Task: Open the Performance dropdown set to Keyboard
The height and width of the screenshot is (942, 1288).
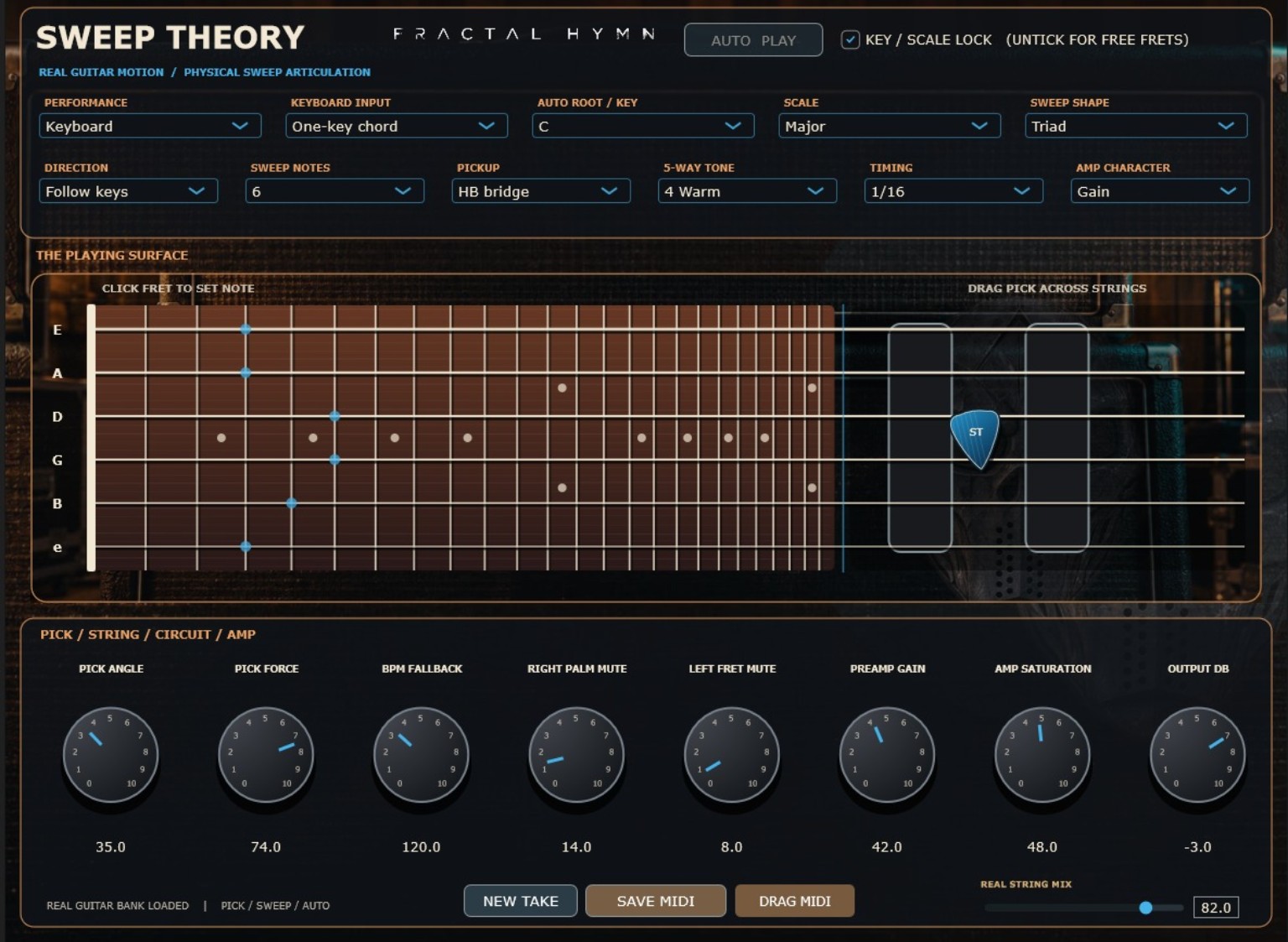Action: click(x=150, y=126)
